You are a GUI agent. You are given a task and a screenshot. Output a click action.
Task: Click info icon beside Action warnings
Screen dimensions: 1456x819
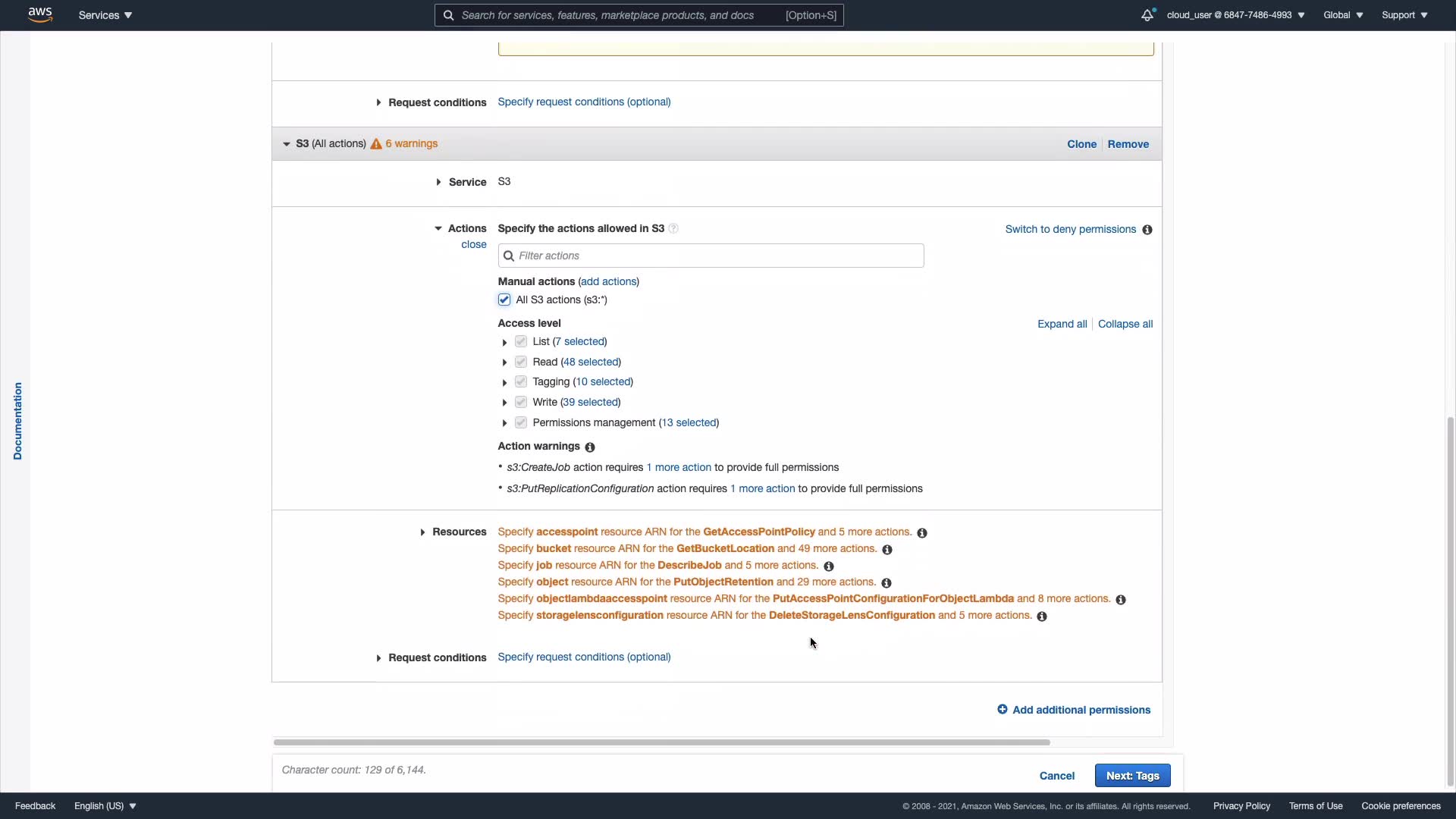[590, 447]
